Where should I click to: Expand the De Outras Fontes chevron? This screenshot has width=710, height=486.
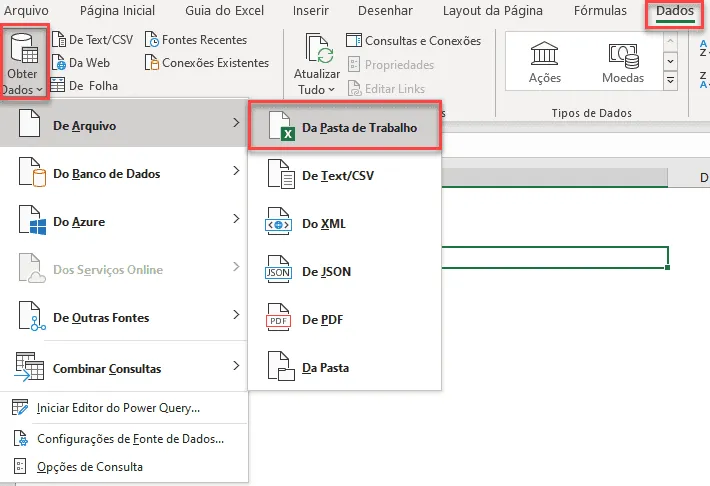click(x=236, y=315)
